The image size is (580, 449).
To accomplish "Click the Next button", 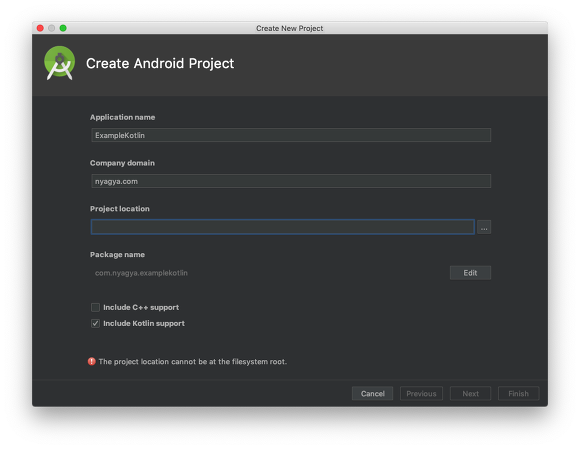I will 471,394.
